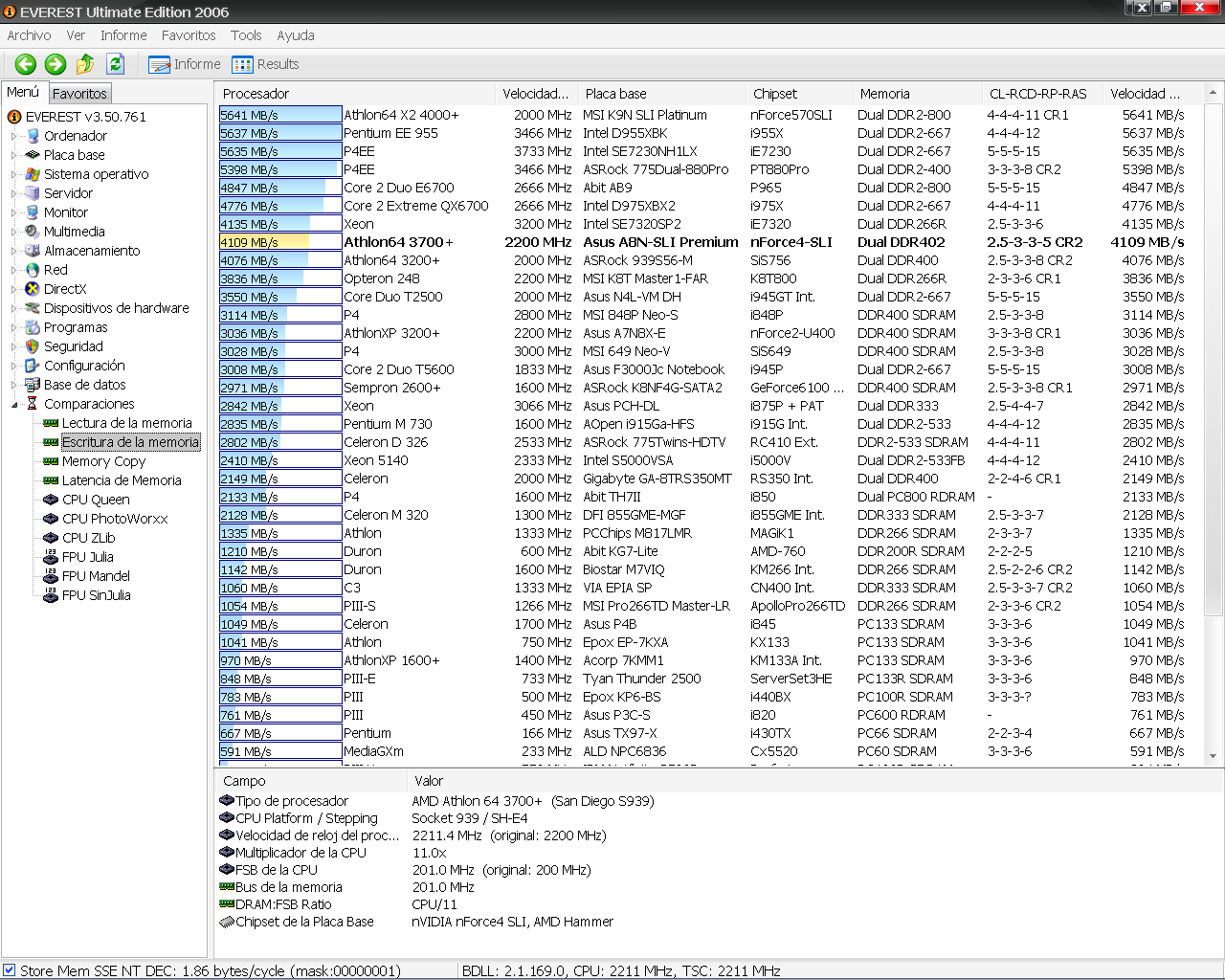Sort by the Chipset column header
This screenshot has width=1225, height=980.
coord(799,94)
